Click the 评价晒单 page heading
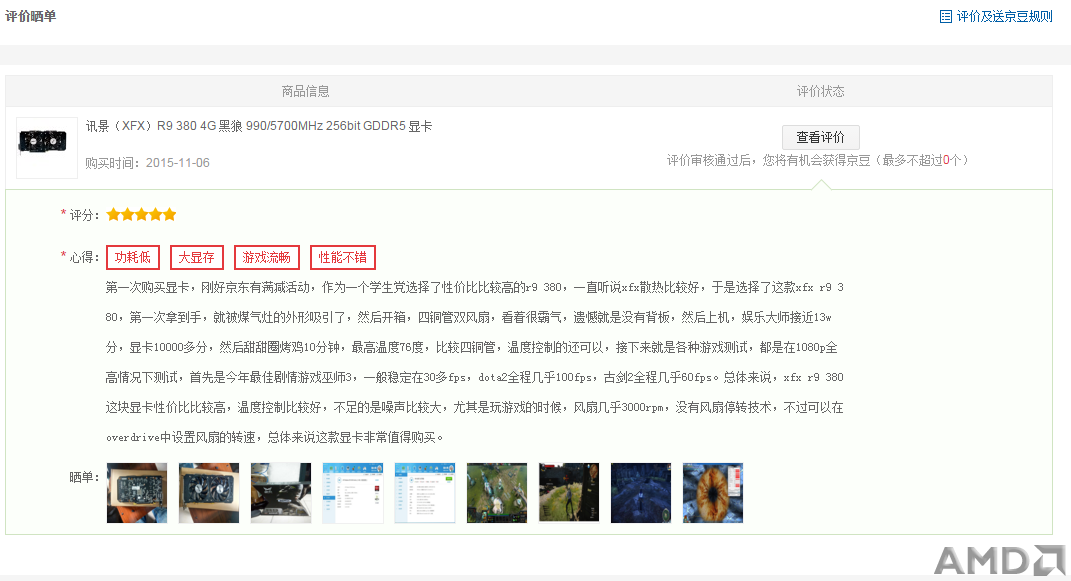 tap(31, 16)
